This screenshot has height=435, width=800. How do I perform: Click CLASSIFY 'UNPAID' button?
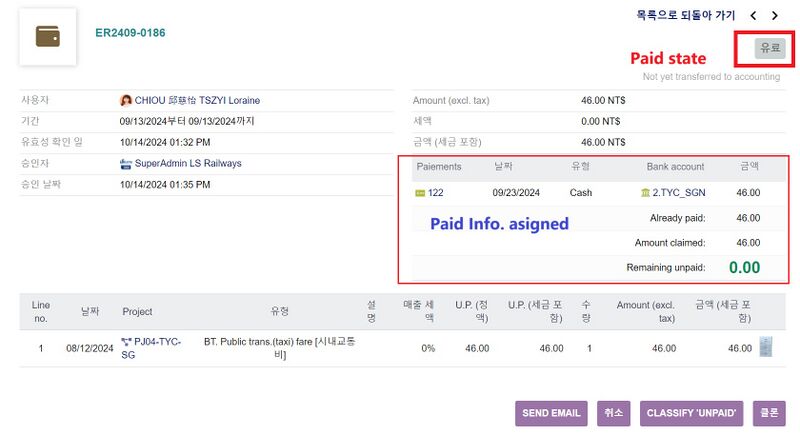tap(691, 413)
